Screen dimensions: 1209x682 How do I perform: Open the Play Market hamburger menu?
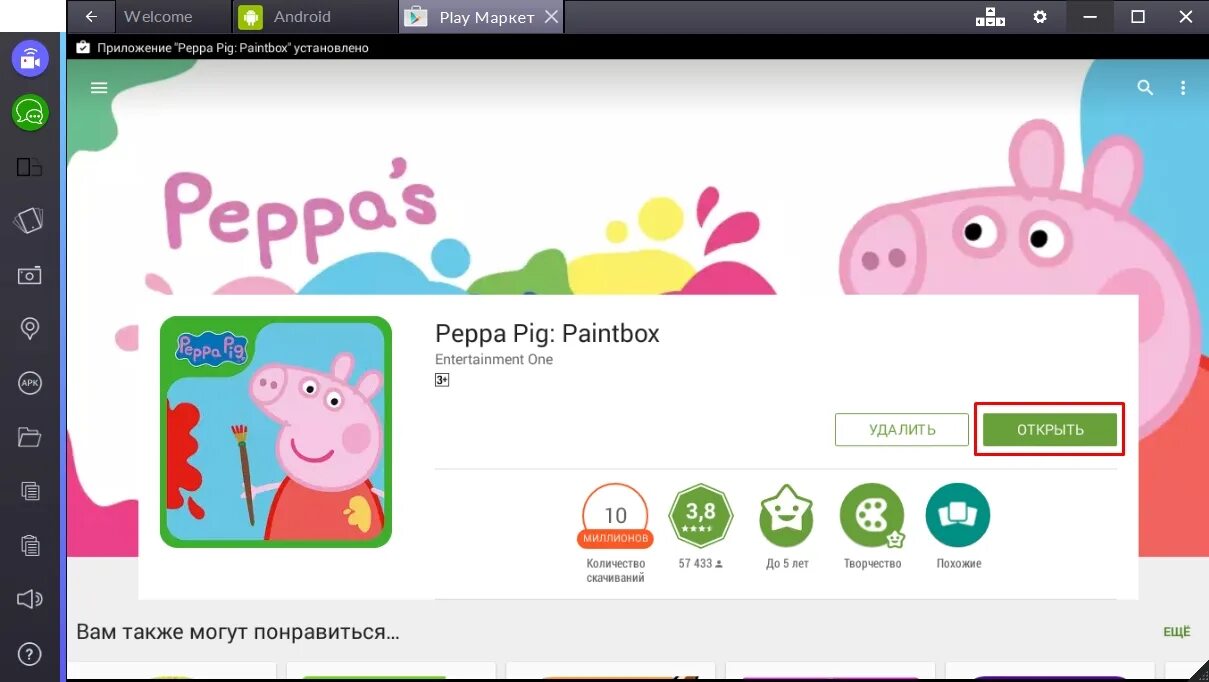click(x=99, y=88)
